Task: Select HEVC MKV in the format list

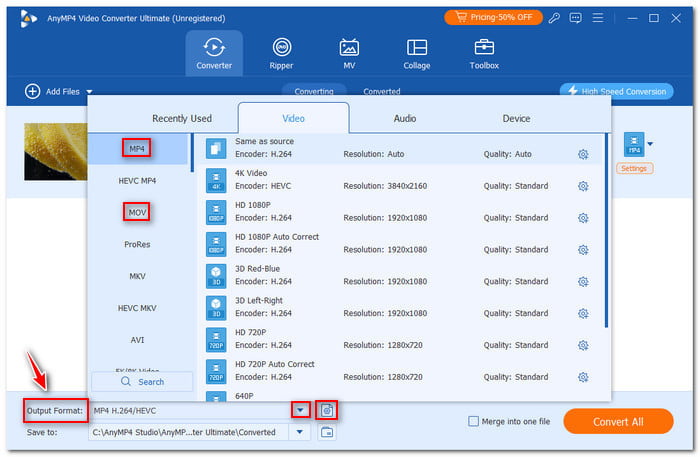Action: click(x=137, y=308)
